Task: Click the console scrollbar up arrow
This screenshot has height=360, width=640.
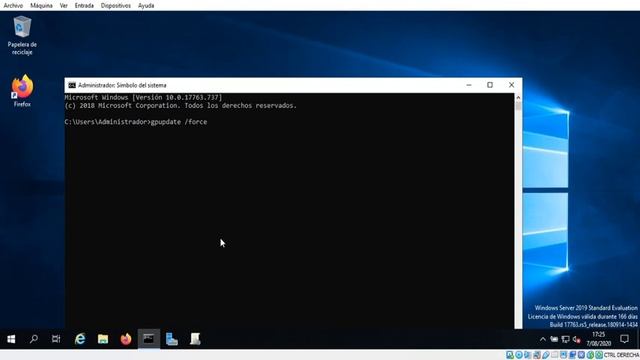Action: tap(518, 97)
